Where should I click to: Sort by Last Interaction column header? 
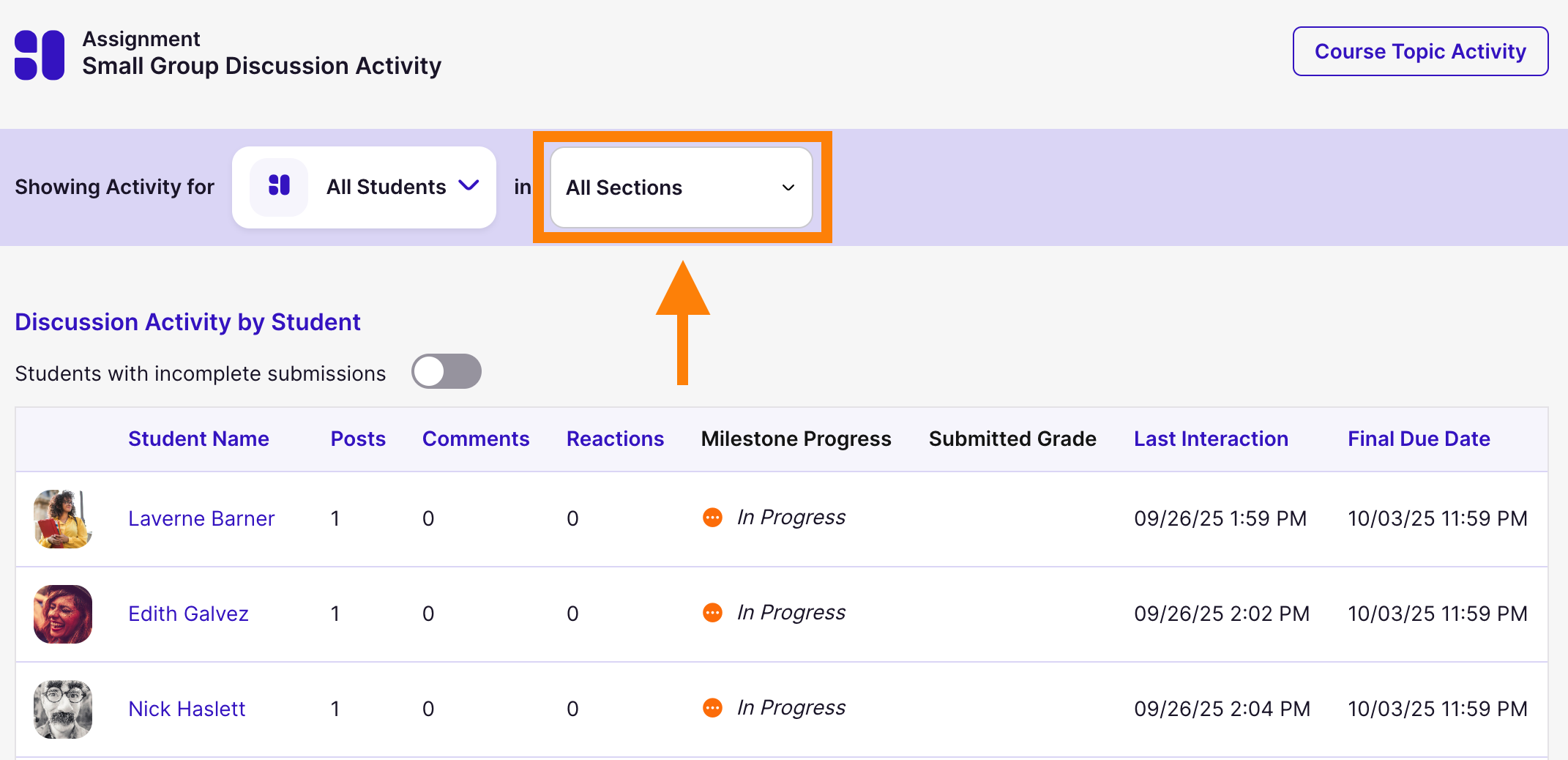pyautogui.click(x=1211, y=439)
